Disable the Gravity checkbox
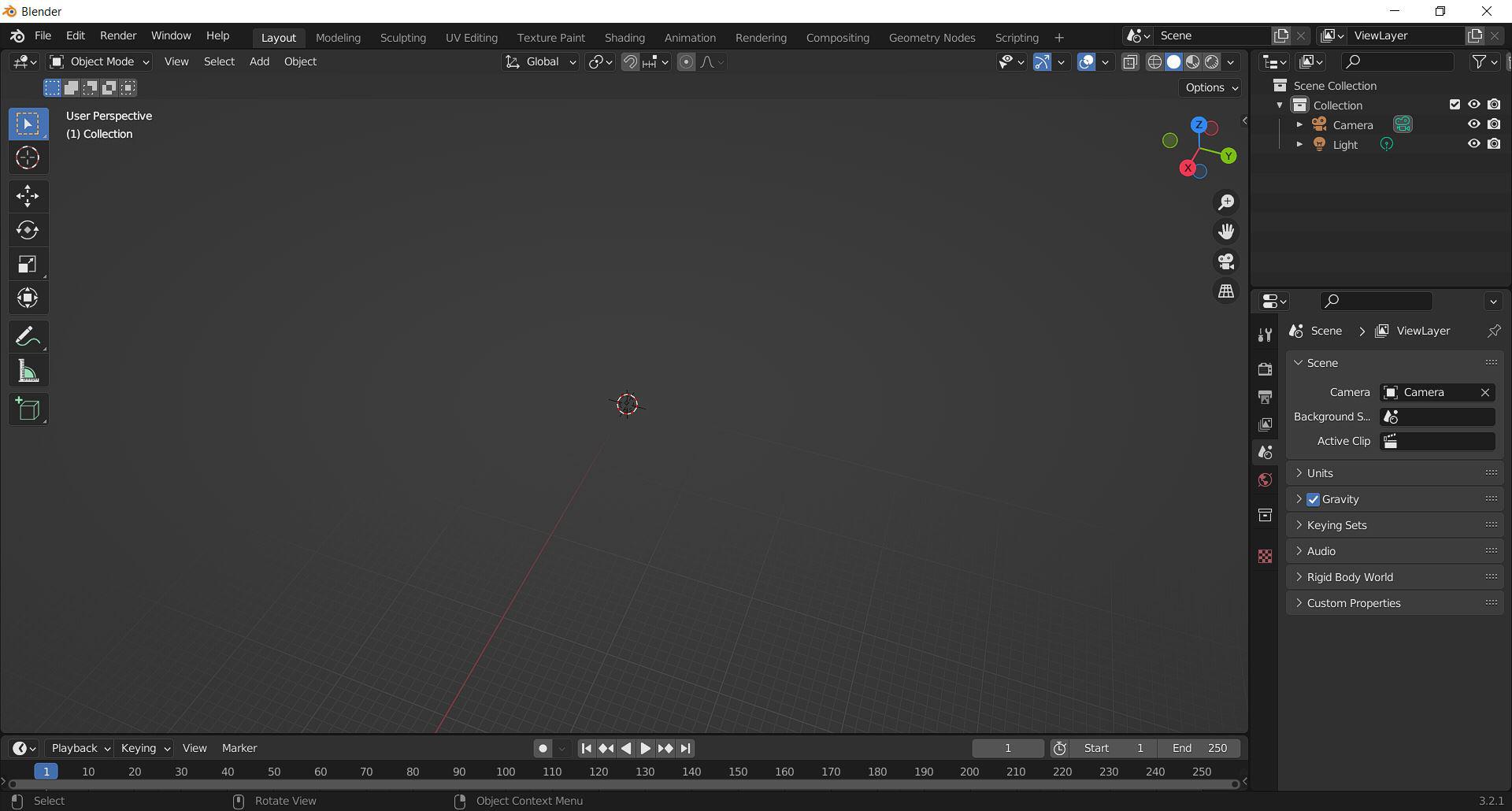 coord(1313,499)
